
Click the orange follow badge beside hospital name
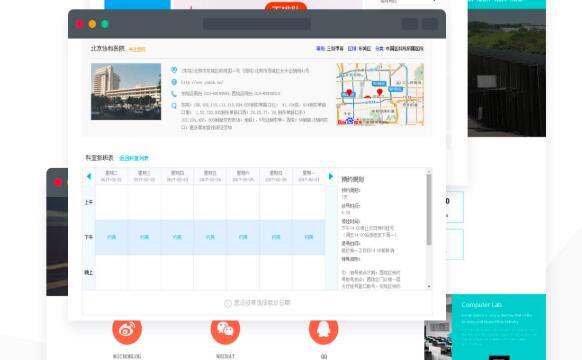pyautogui.click(x=137, y=49)
